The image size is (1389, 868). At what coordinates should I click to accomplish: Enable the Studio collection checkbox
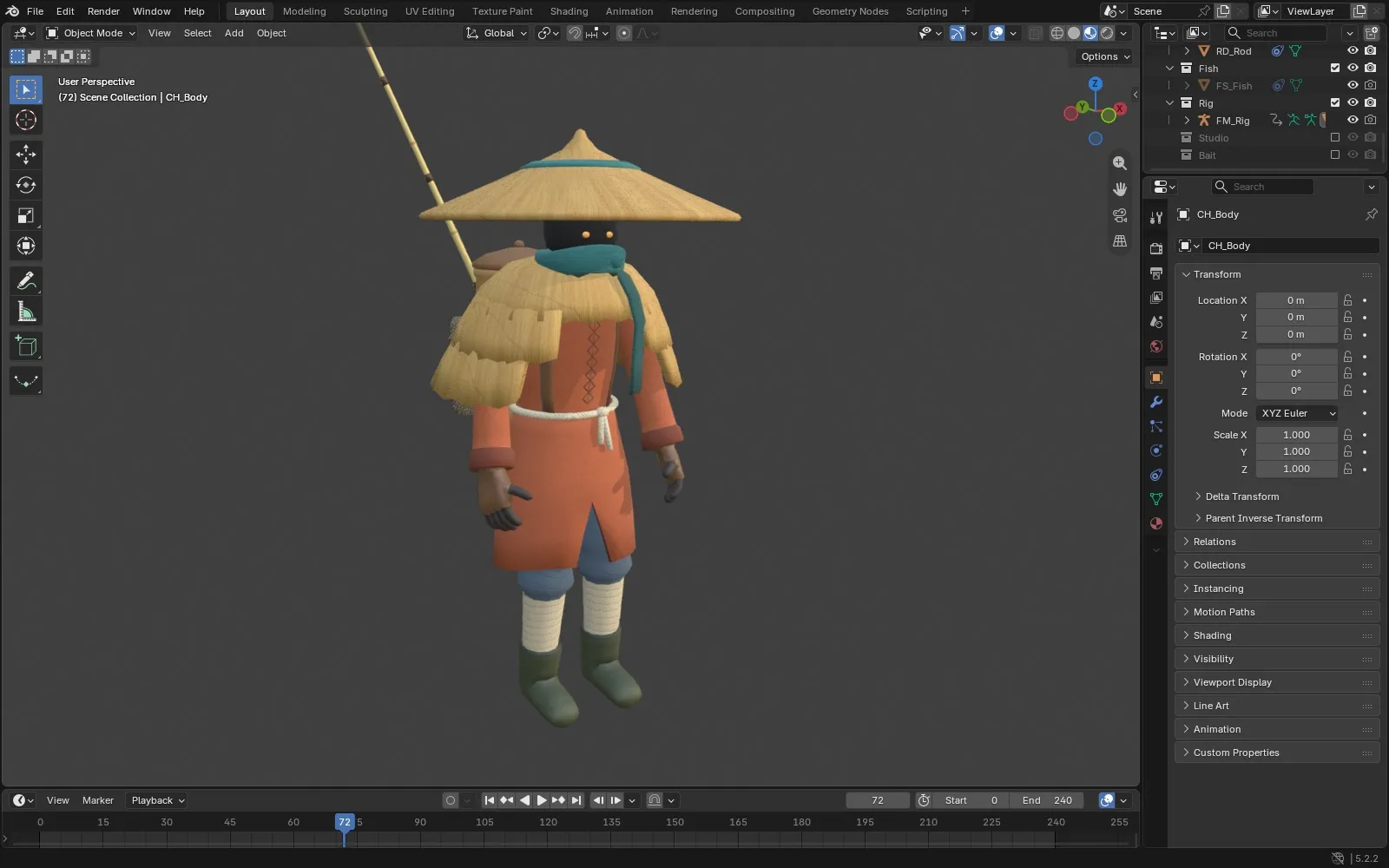point(1335,137)
